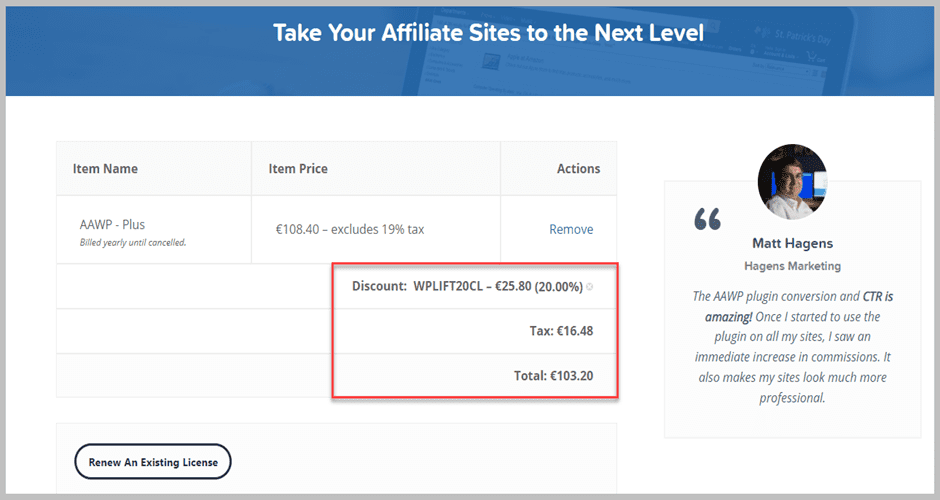Image resolution: width=940 pixels, height=500 pixels.
Task: Click the 'Take Your Affiliate Sites' page heading
Action: [488, 33]
